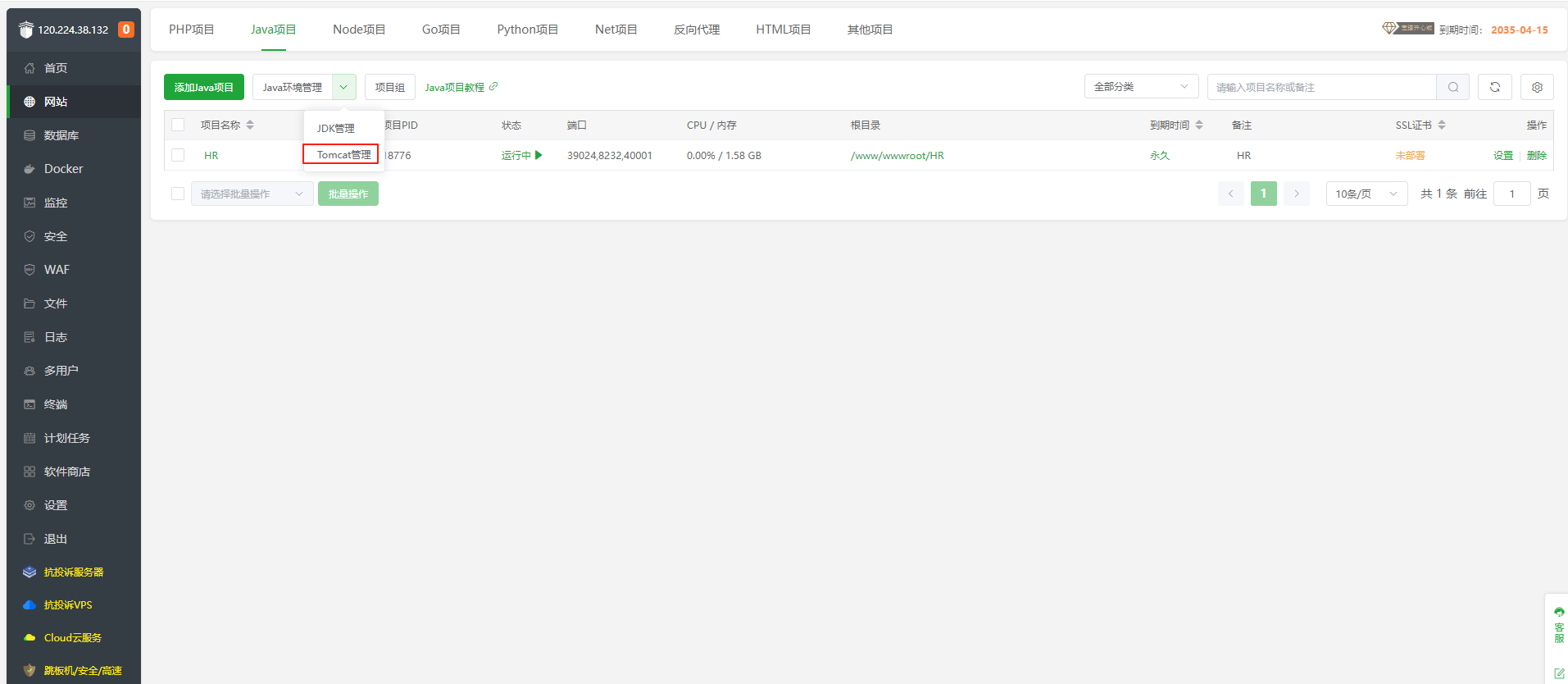Collapse the Java环境管理 dropdown arrow

coord(343,87)
